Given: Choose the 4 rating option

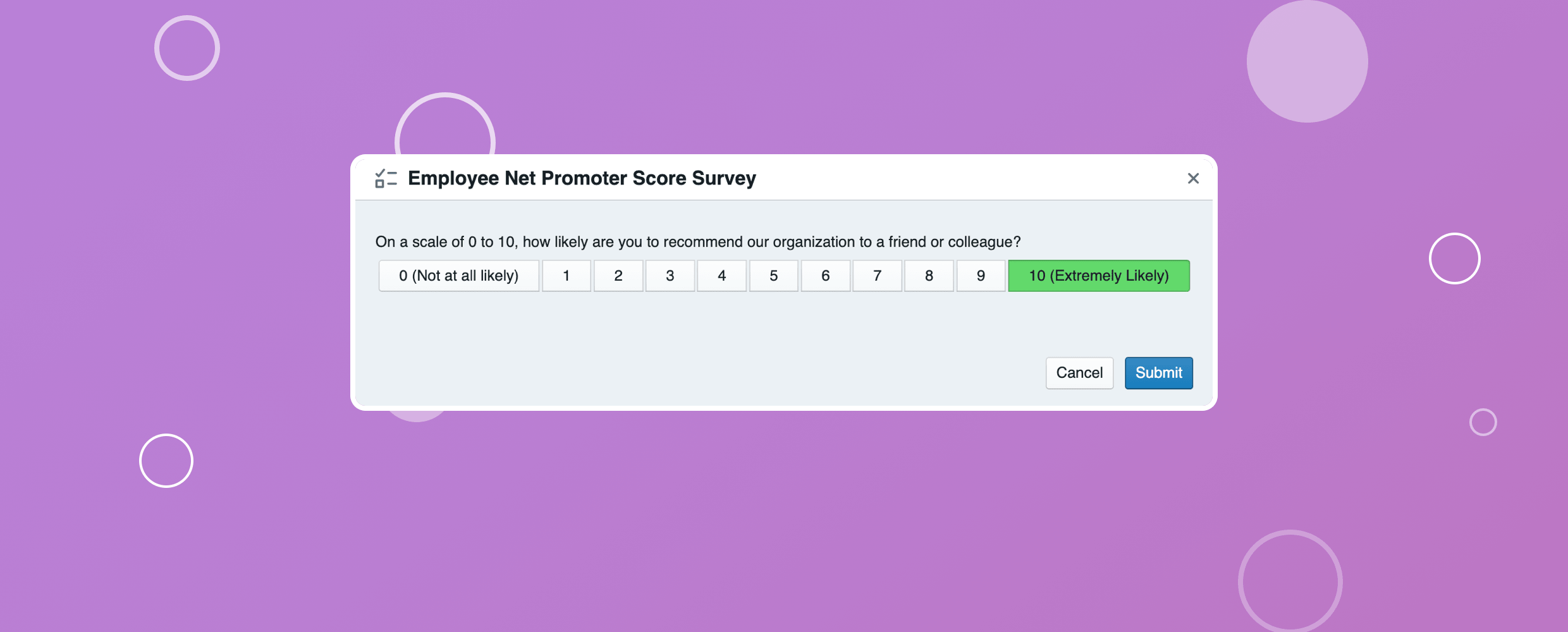Looking at the screenshot, I should coord(722,276).
